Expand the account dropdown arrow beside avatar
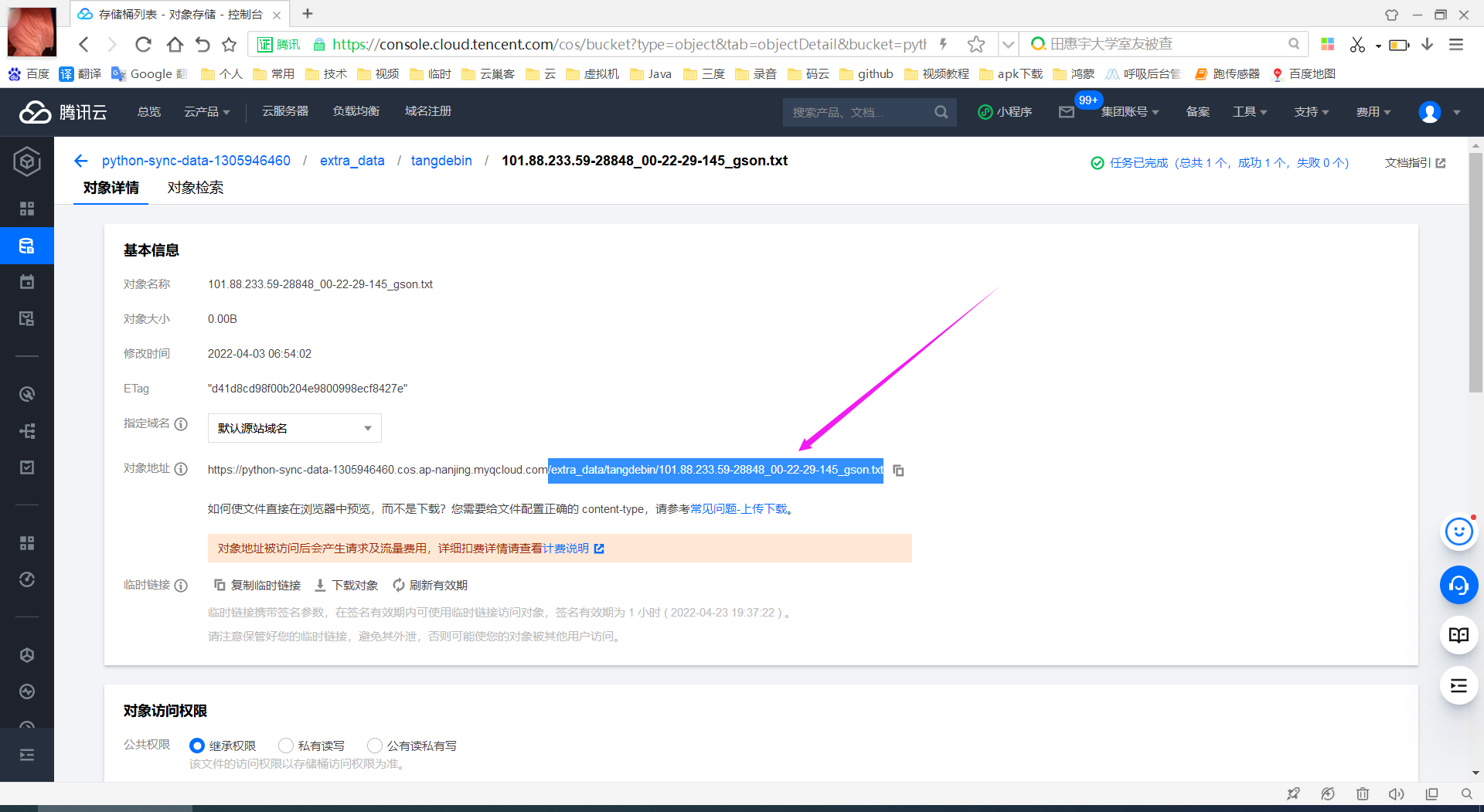Image resolution: width=1484 pixels, height=812 pixels. [1457, 113]
